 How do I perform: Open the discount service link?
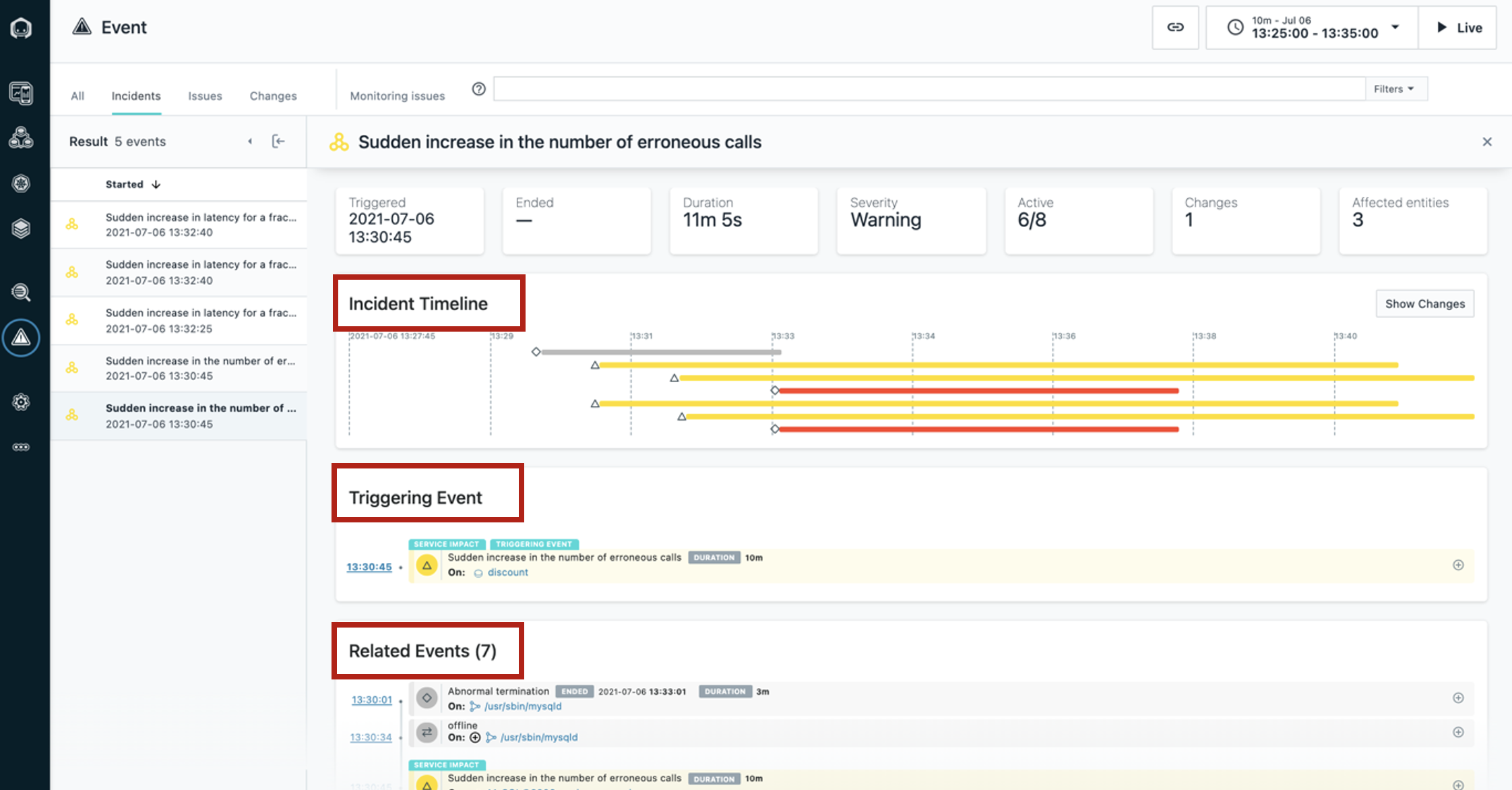[507, 572]
